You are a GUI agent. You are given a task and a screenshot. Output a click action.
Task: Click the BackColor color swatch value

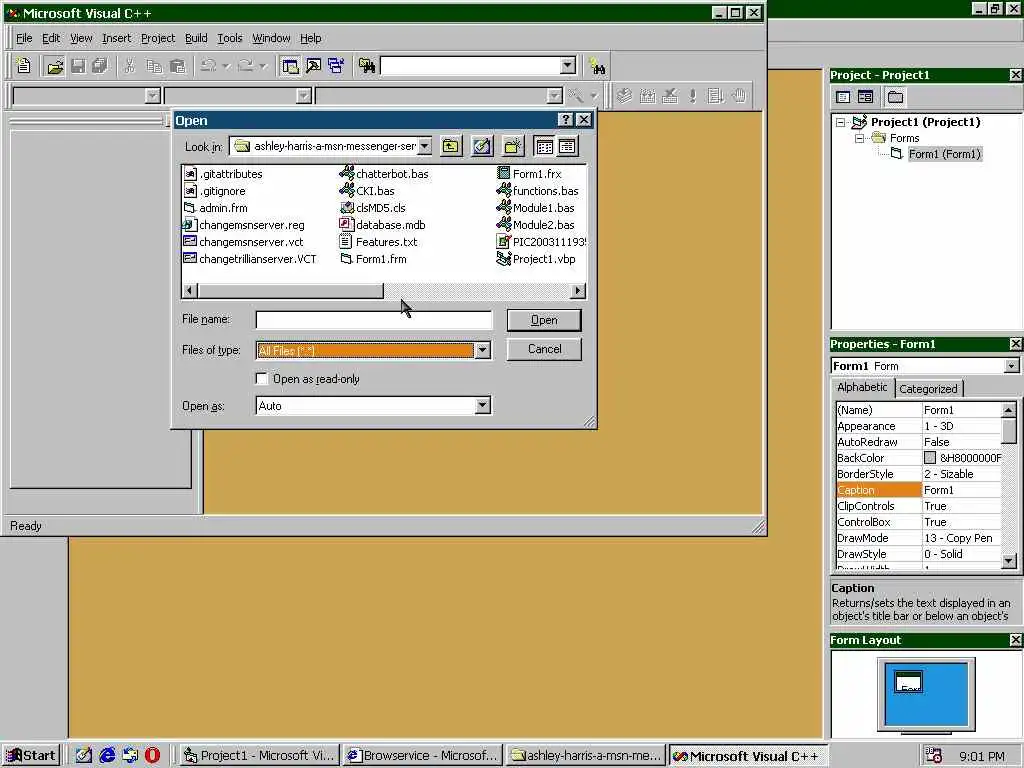coord(930,458)
